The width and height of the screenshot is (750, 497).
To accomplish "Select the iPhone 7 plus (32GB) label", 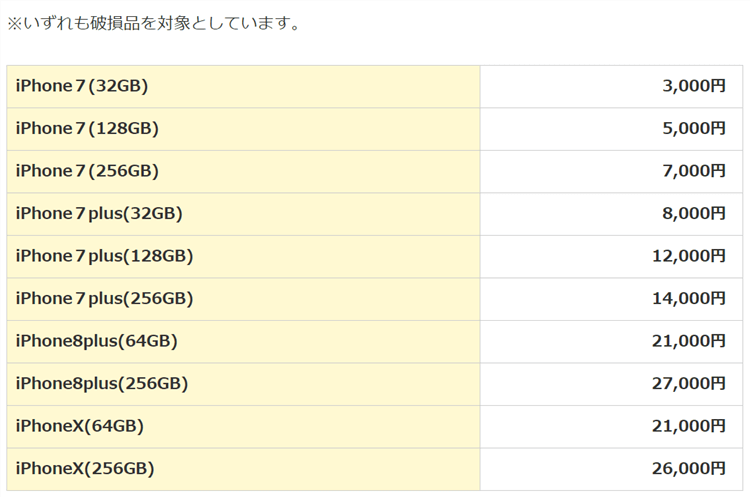I will coord(99,213).
